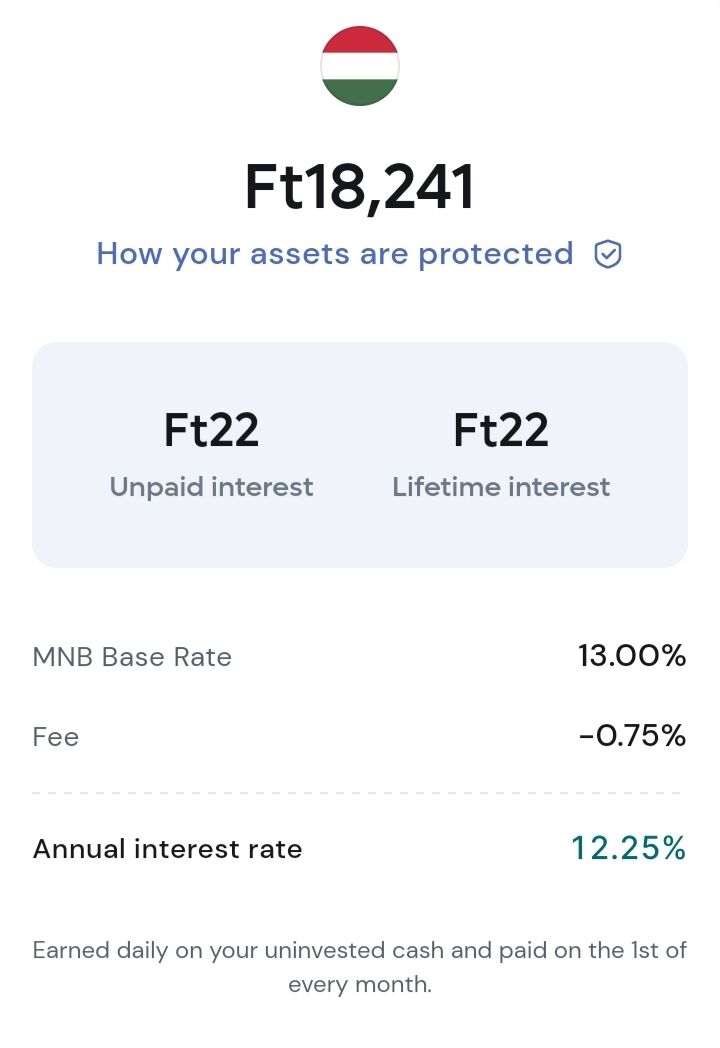Tap the light blue interest summary card
This screenshot has height=1048, width=720.
pos(360,455)
